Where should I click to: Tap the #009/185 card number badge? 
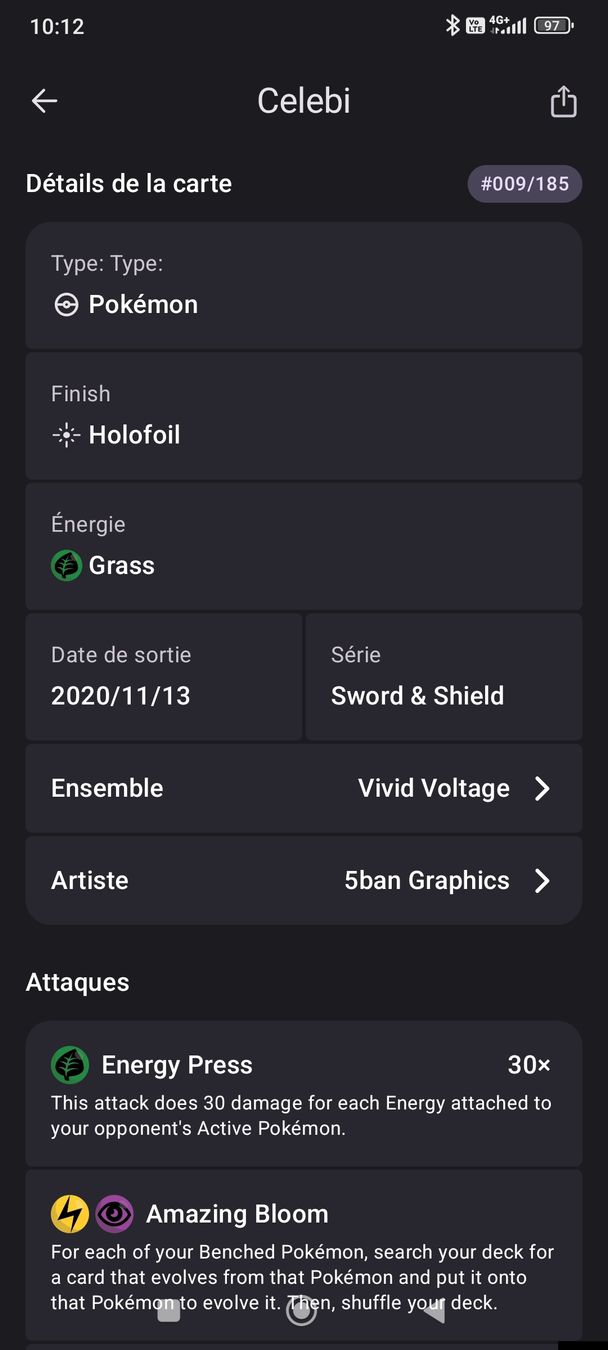coord(525,184)
